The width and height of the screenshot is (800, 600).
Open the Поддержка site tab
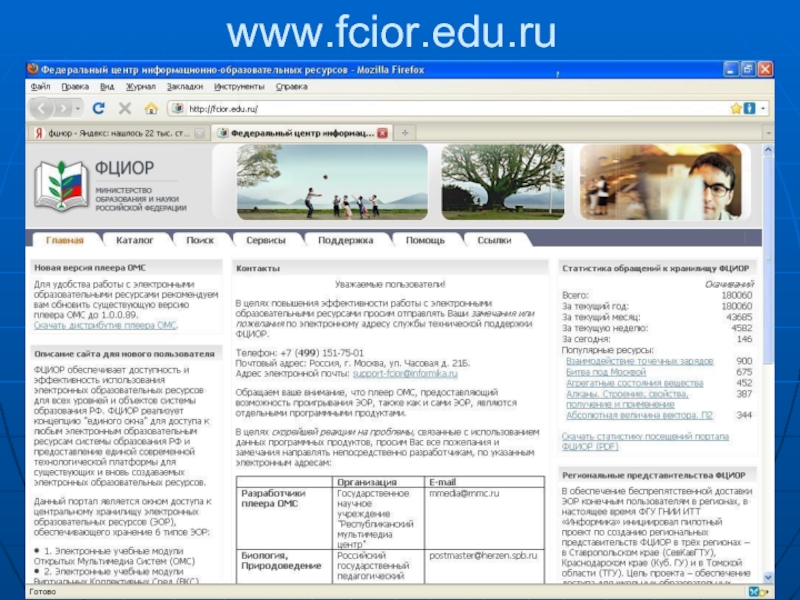click(x=345, y=240)
